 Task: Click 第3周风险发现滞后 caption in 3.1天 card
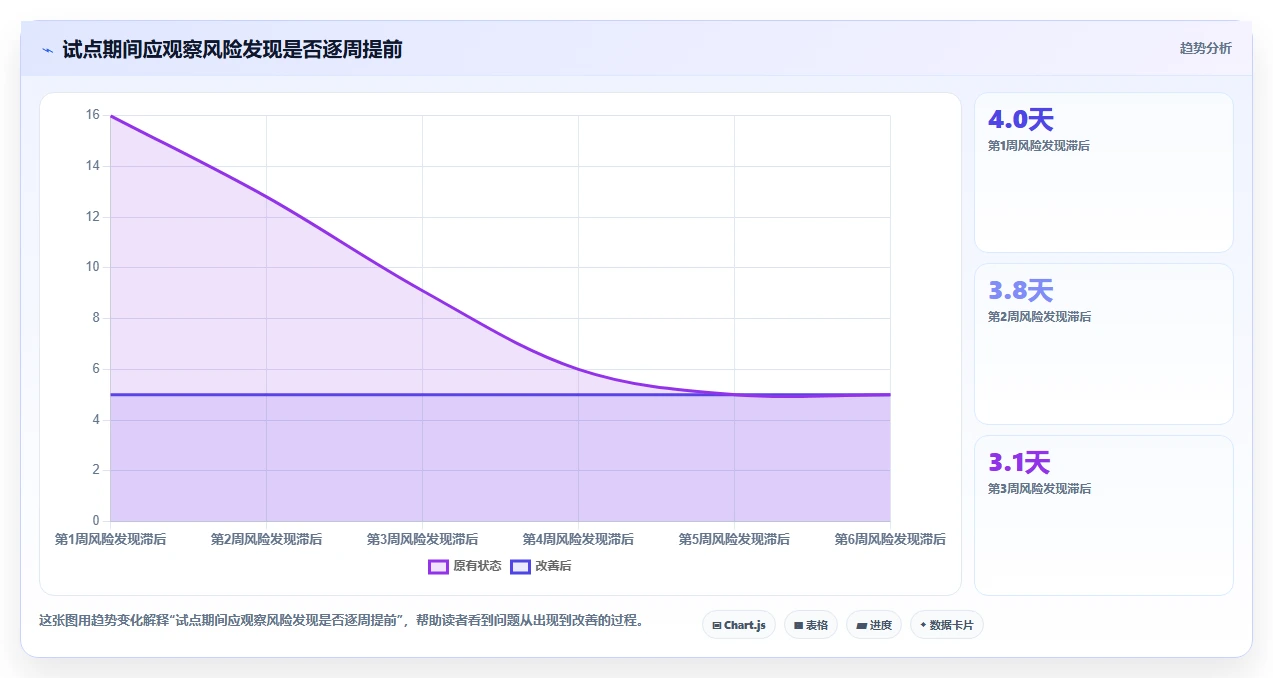[1039, 489]
